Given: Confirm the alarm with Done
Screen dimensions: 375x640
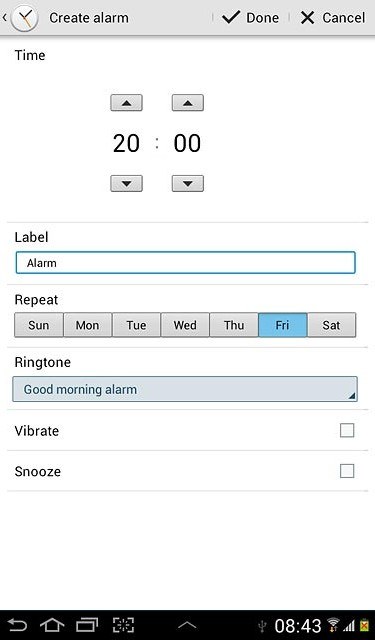Looking at the screenshot, I should (251, 18).
